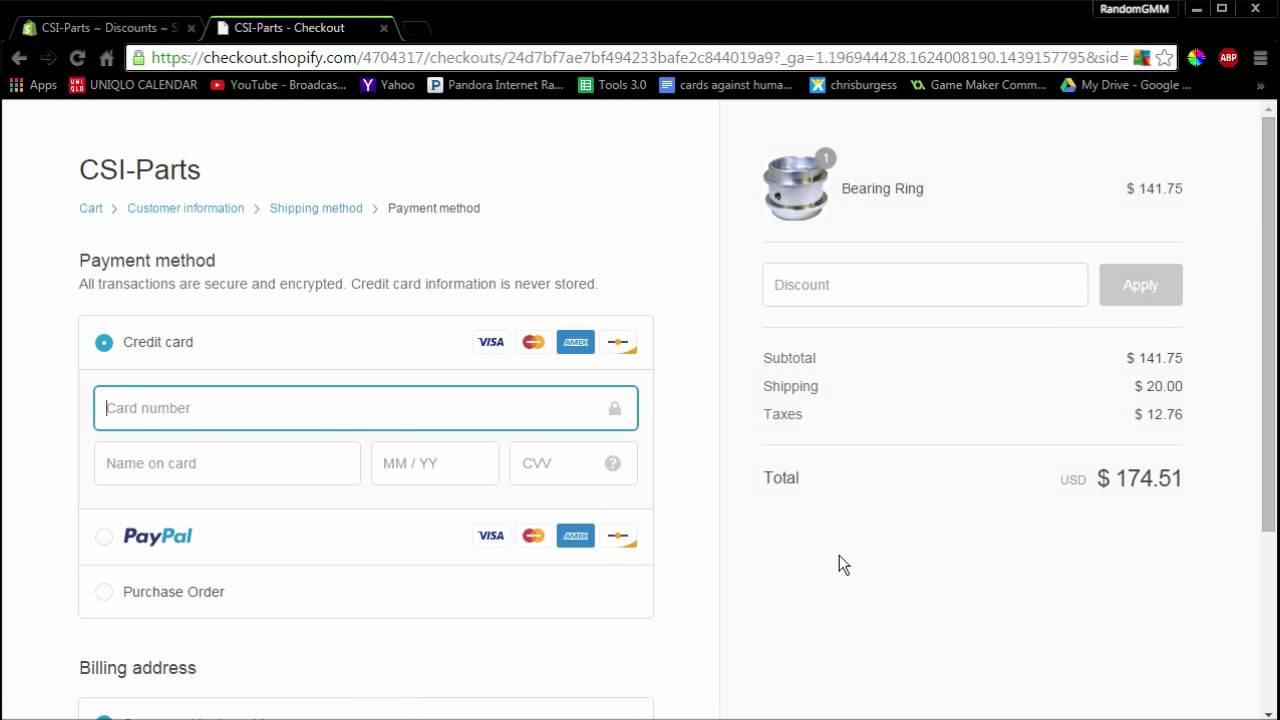Open the UNIQLO CALENDAR bookmark

click(133, 85)
